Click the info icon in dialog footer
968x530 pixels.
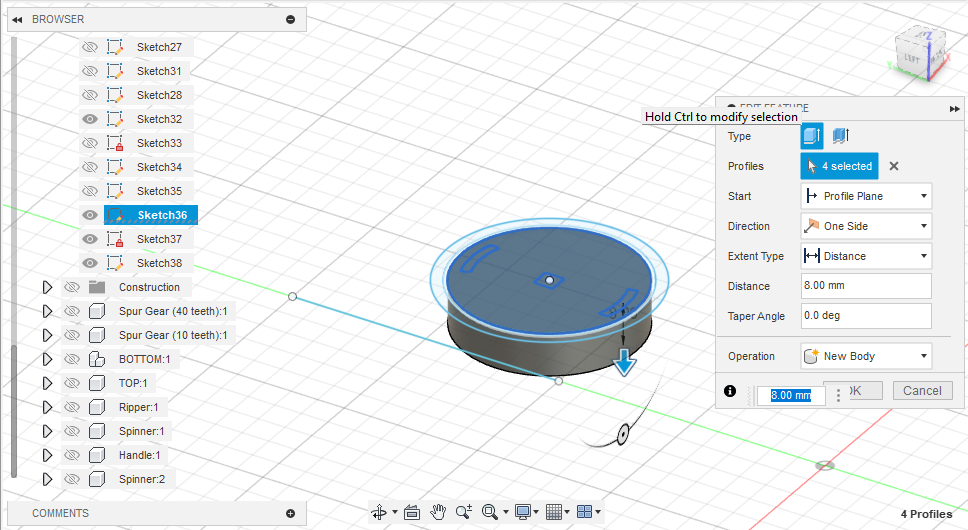[730, 391]
